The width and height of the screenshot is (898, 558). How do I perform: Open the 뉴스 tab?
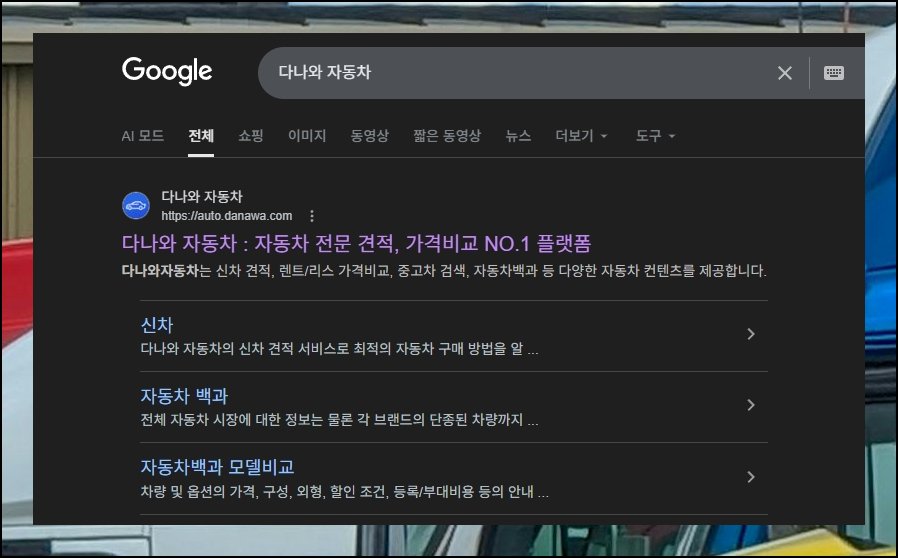(x=518, y=136)
